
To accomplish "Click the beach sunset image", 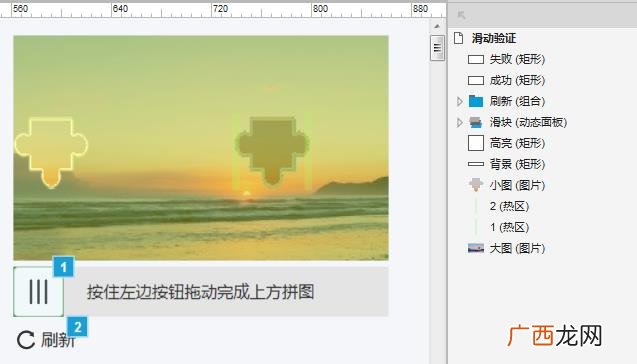I will pyautogui.click(x=201, y=148).
